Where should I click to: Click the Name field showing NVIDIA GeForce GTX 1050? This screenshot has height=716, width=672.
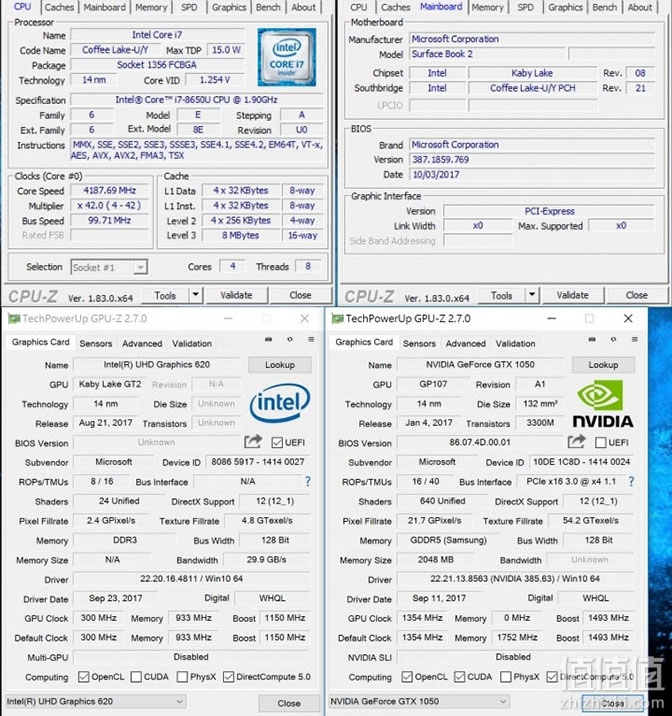click(480, 364)
